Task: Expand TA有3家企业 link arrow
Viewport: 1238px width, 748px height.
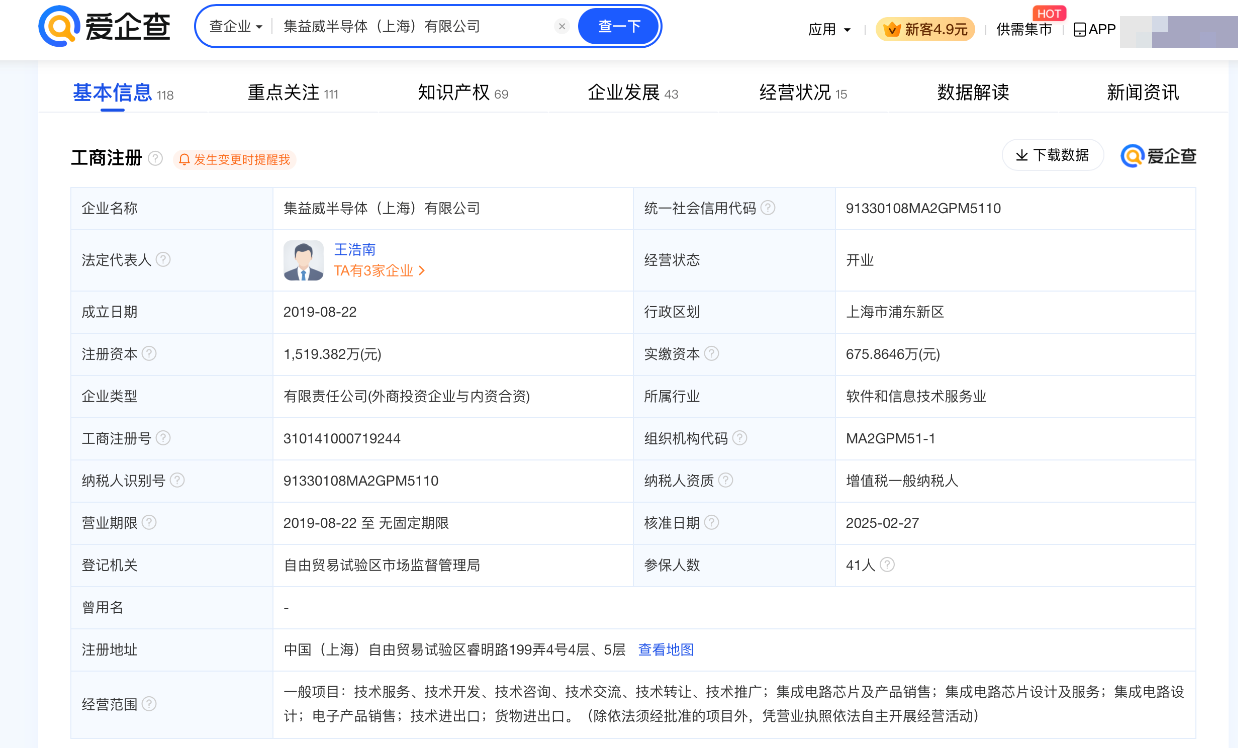Action: click(422, 271)
